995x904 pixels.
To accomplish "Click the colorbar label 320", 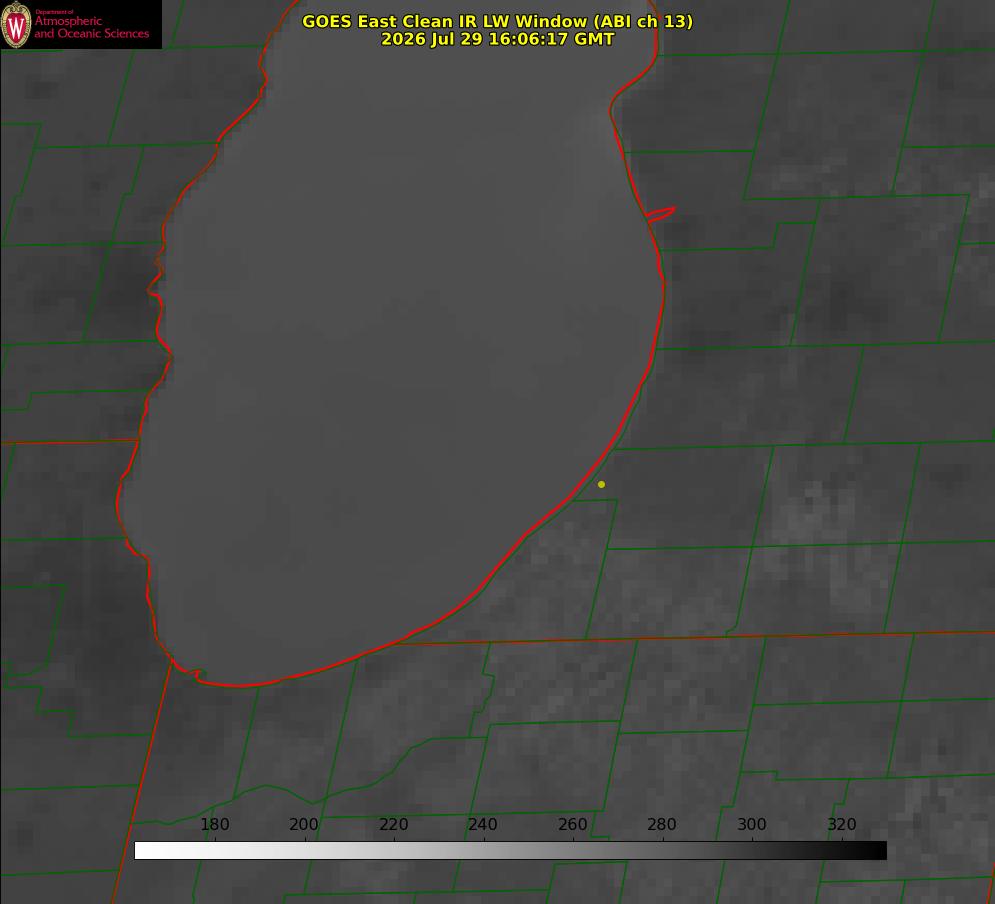I will [x=842, y=824].
